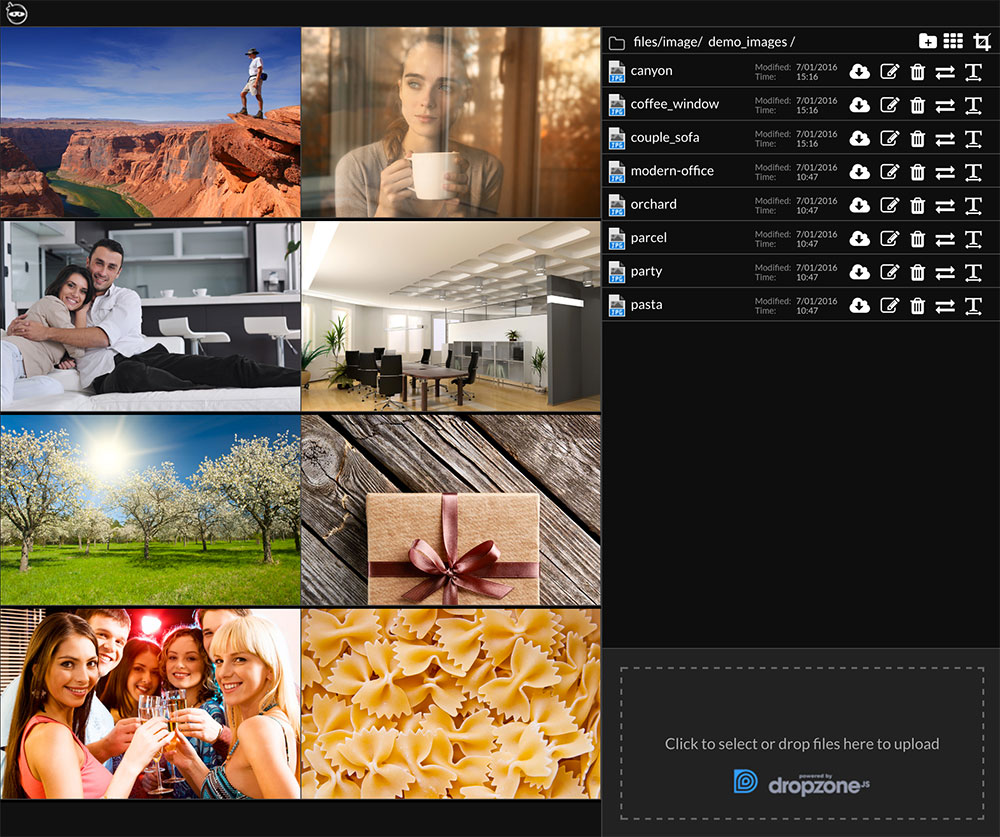
Task: Delete the canyon file
Action: click(917, 71)
